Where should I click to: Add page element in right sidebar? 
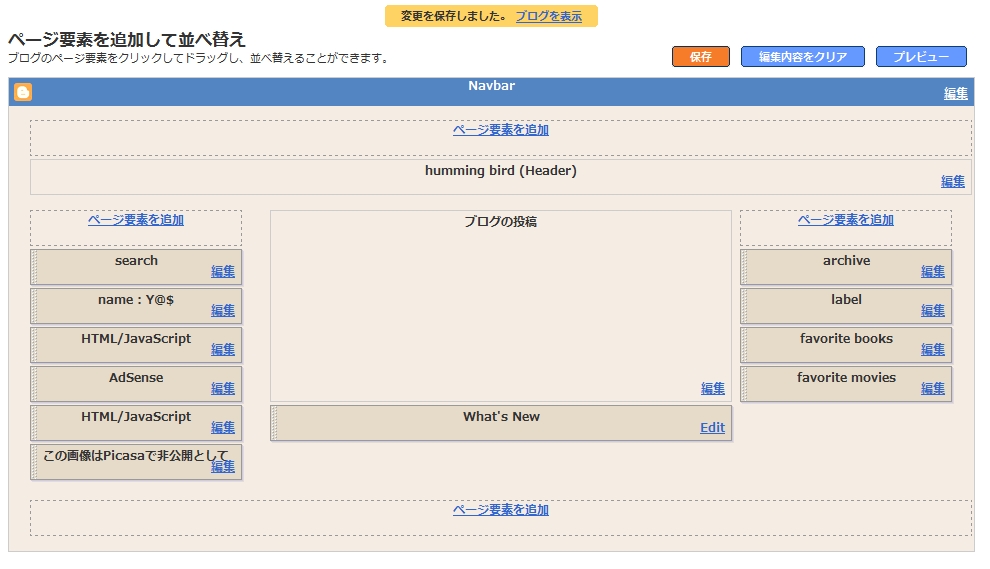pos(846,220)
